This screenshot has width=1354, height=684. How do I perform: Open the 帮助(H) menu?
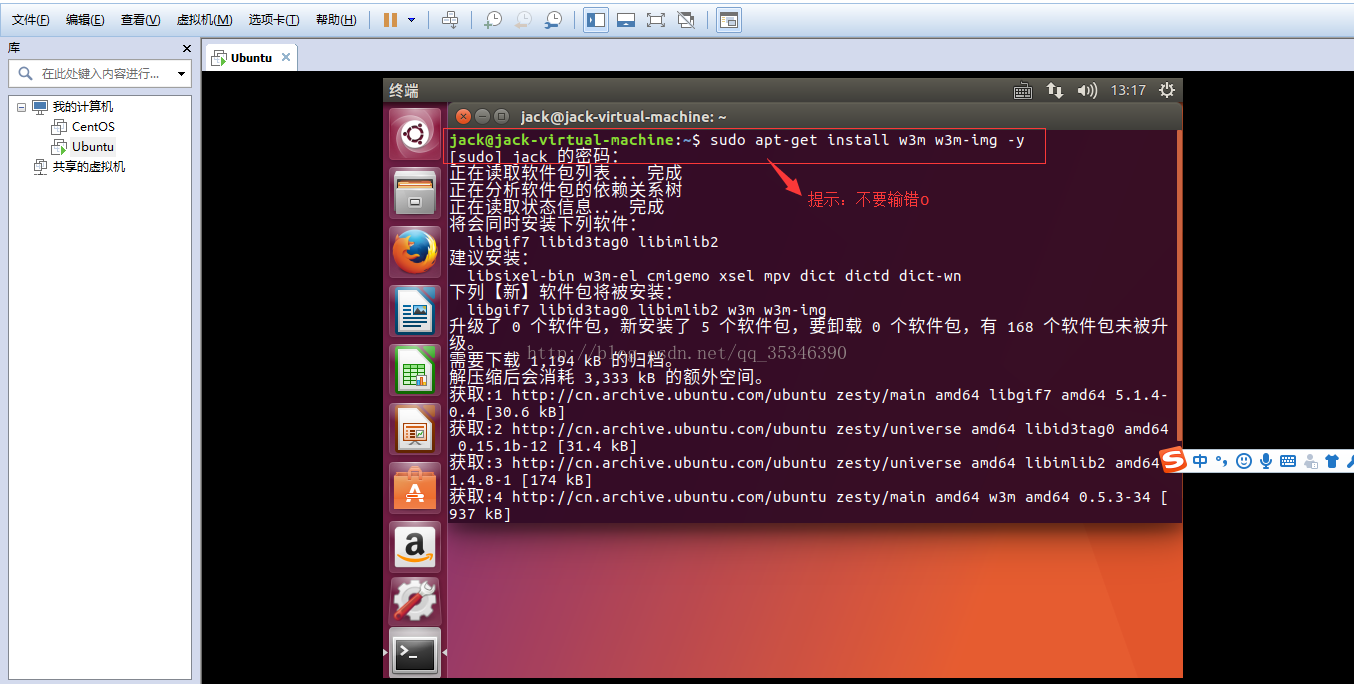[336, 20]
